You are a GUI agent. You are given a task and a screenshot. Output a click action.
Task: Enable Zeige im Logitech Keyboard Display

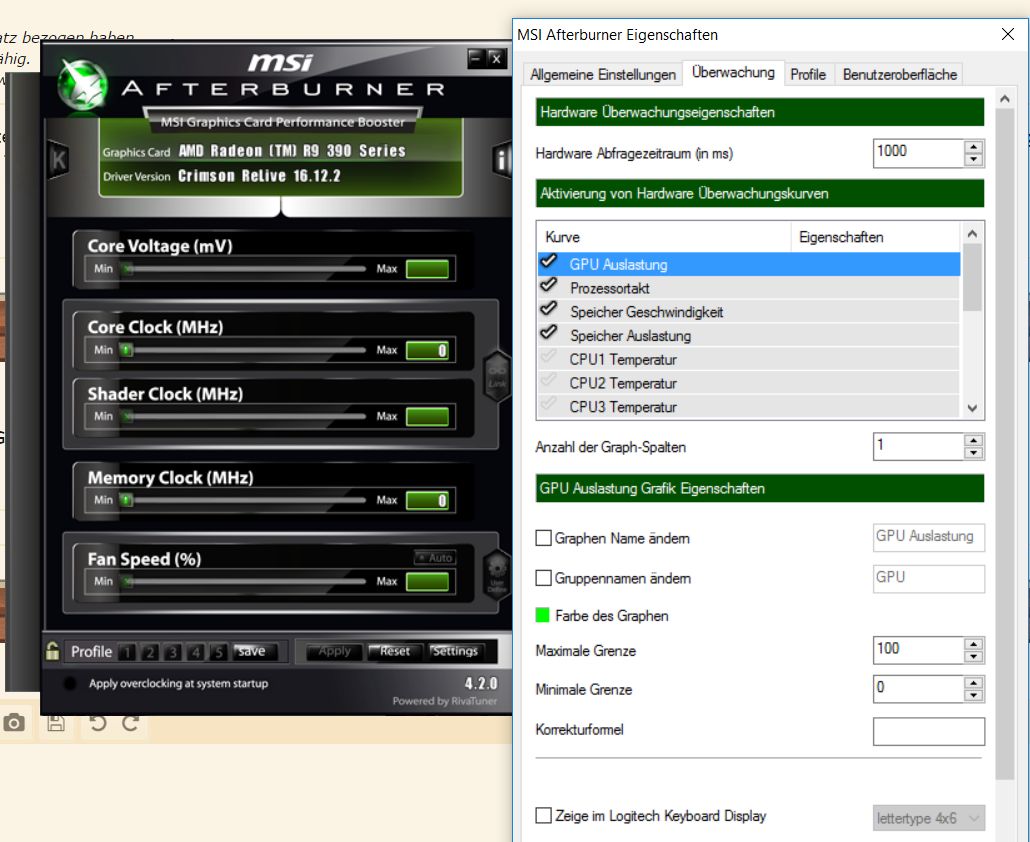[544, 816]
